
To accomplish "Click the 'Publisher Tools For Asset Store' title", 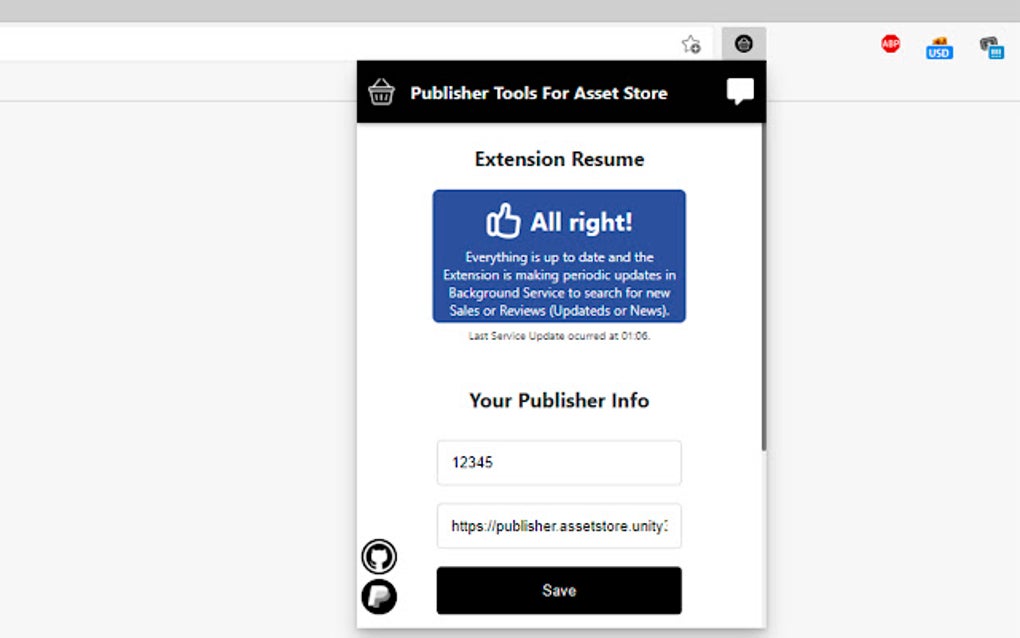I will (x=538, y=93).
